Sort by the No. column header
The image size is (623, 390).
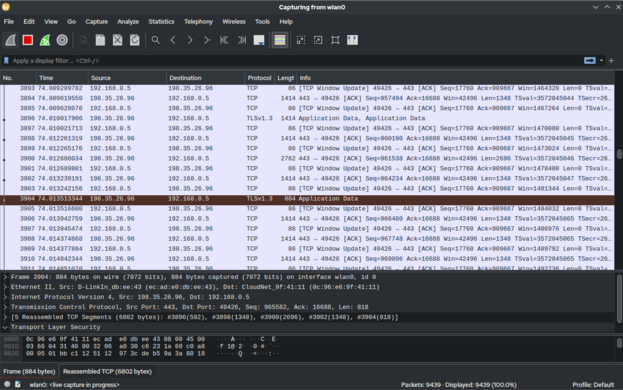click(x=18, y=78)
